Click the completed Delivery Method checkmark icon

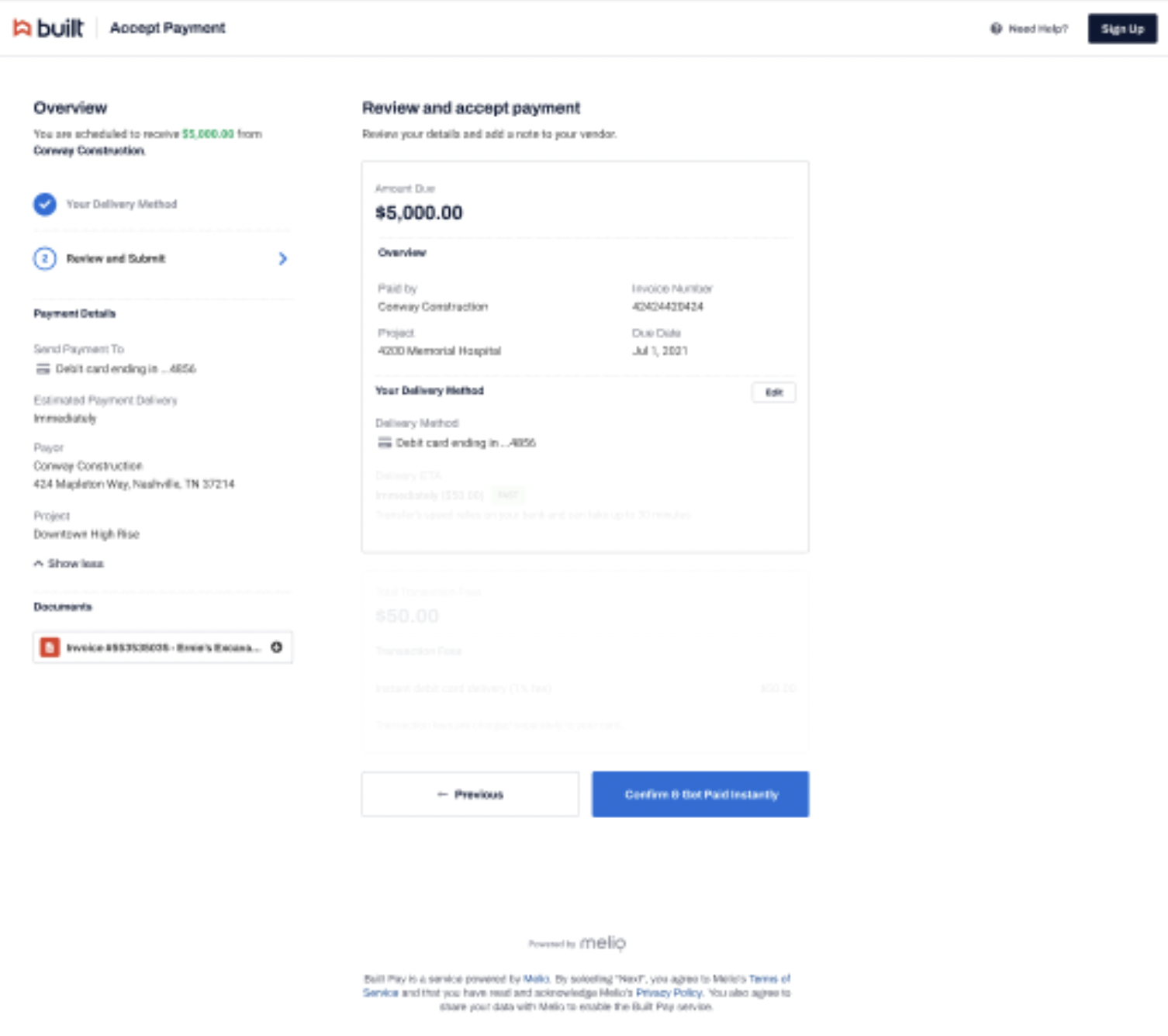45,204
